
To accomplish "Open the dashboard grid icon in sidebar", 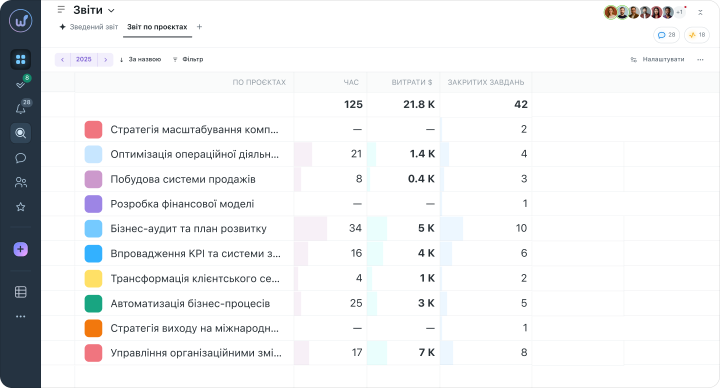I will 21,60.
